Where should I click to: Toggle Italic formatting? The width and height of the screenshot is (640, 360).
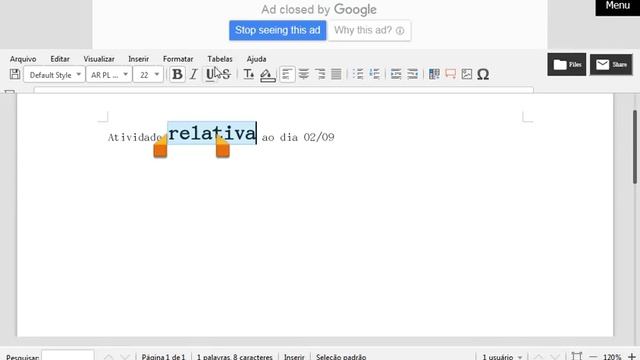pyautogui.click(x=194, y=74)
